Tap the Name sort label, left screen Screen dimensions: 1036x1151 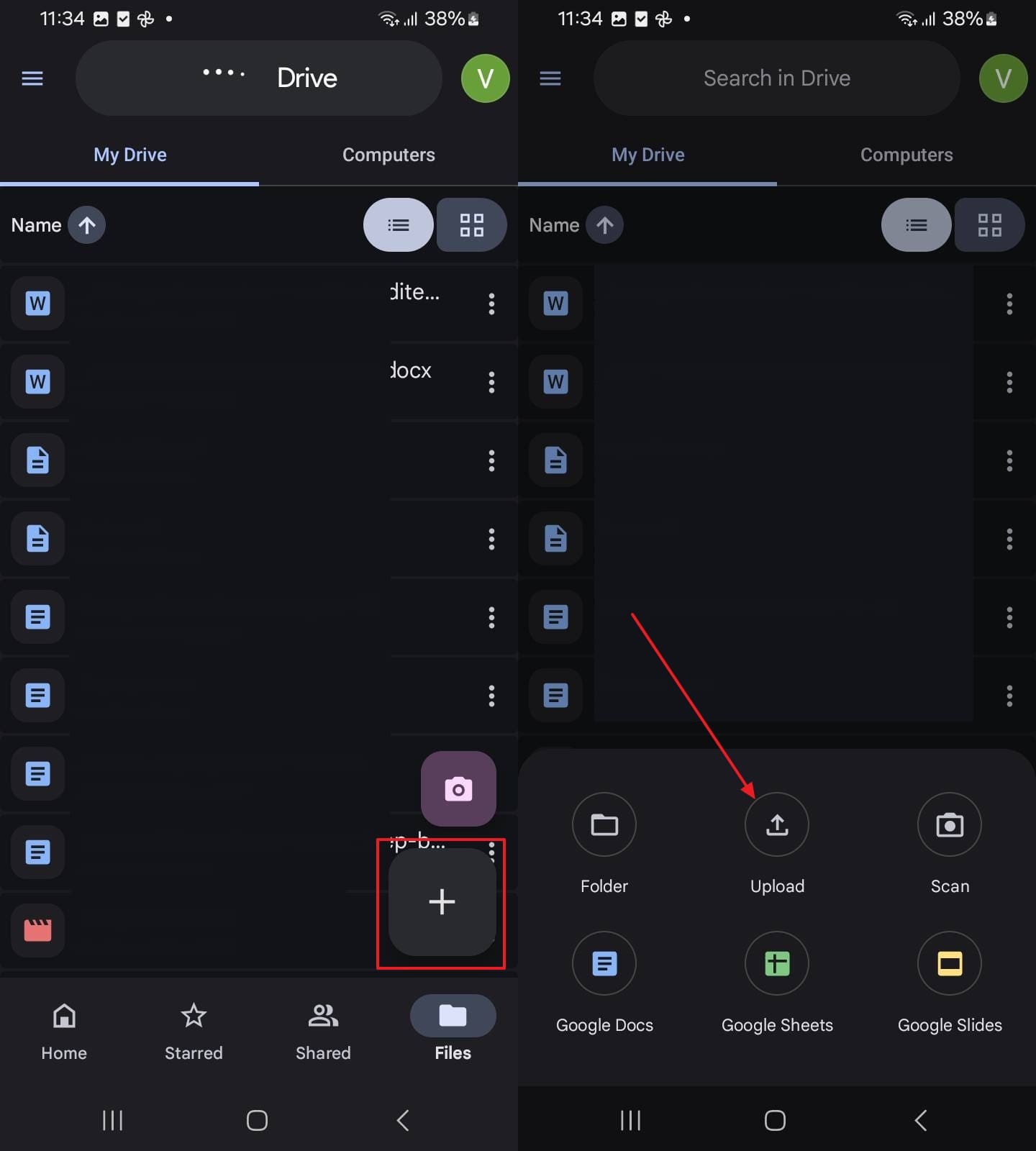(36, 225)
